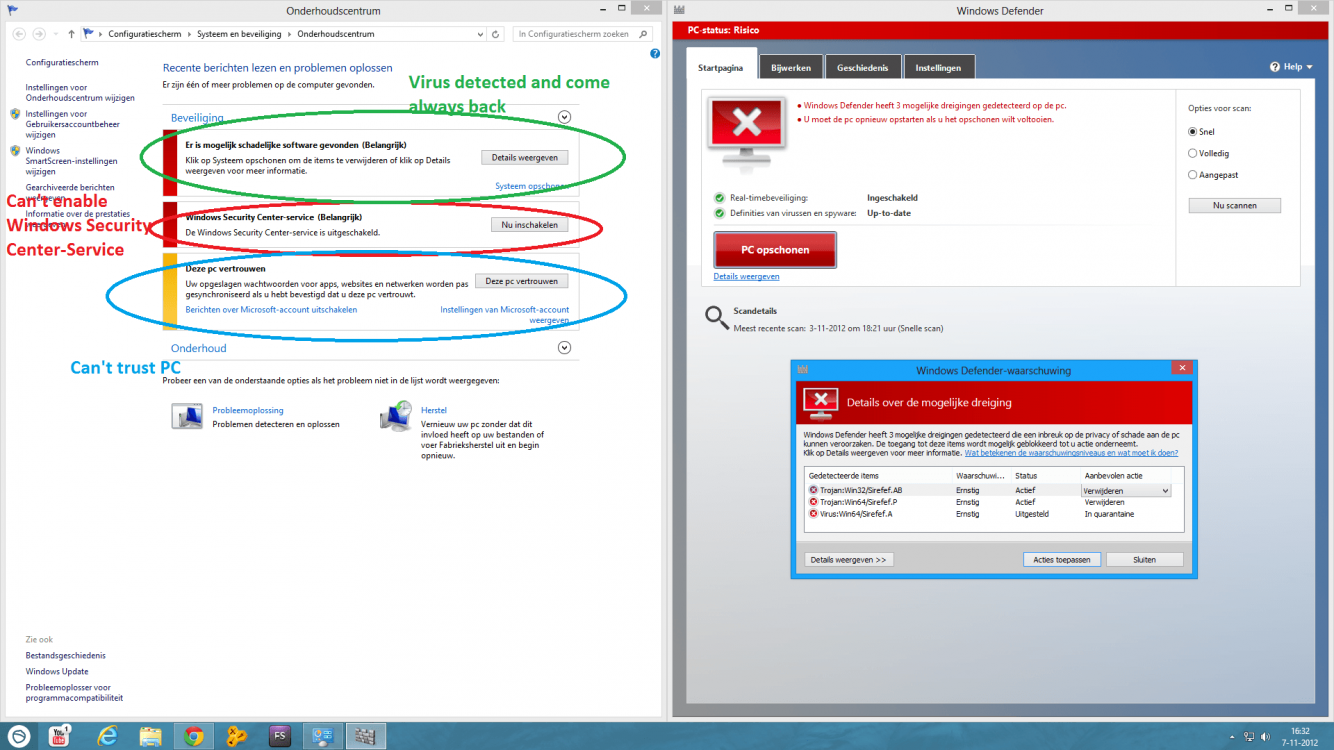Click the red PC opschonen button
Image resolution: width=1334 pixels, height=750 pixels.
point(775,249)
